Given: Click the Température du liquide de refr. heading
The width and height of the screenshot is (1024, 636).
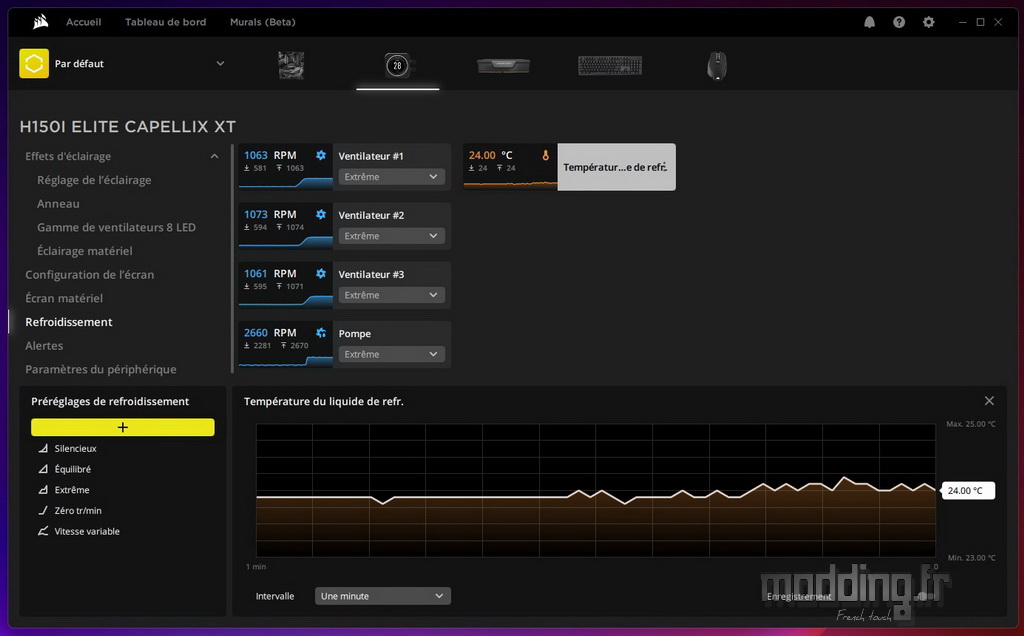Looking at the screenshot, I should pyautogui.click(x=323, y=402).
